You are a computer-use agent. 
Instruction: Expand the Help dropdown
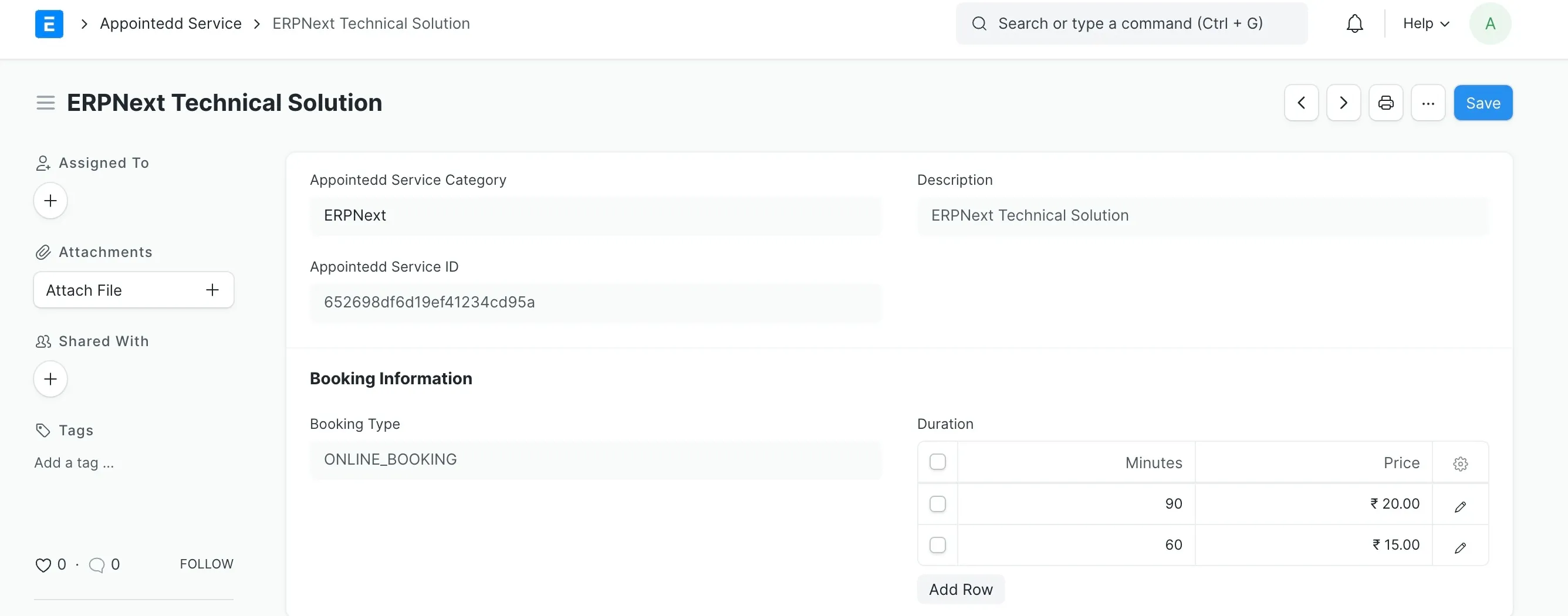[1425, 23]
